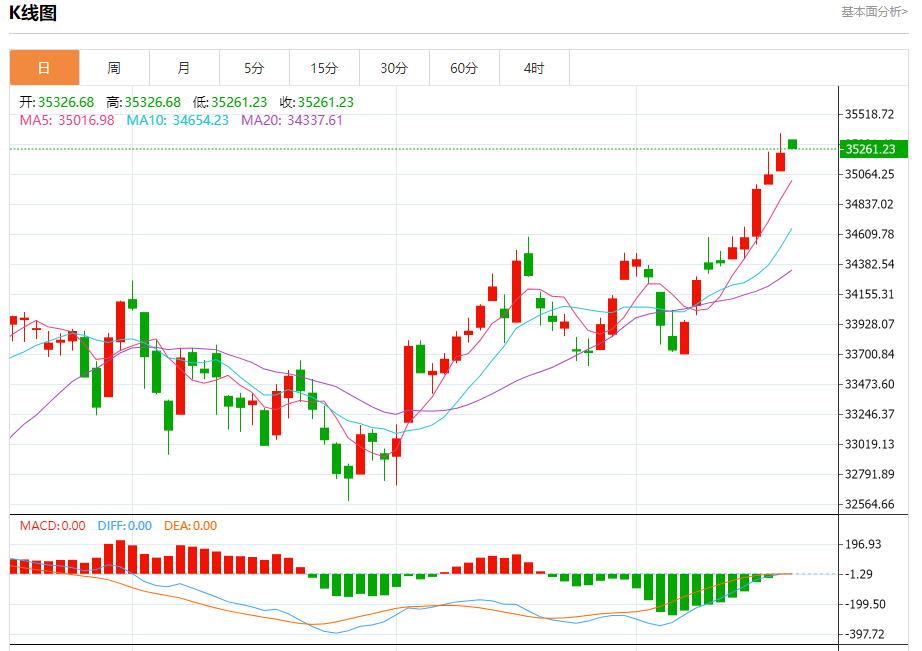
Task: Switch to the 周 weekly tab
Action: click(x=114, y=68)
